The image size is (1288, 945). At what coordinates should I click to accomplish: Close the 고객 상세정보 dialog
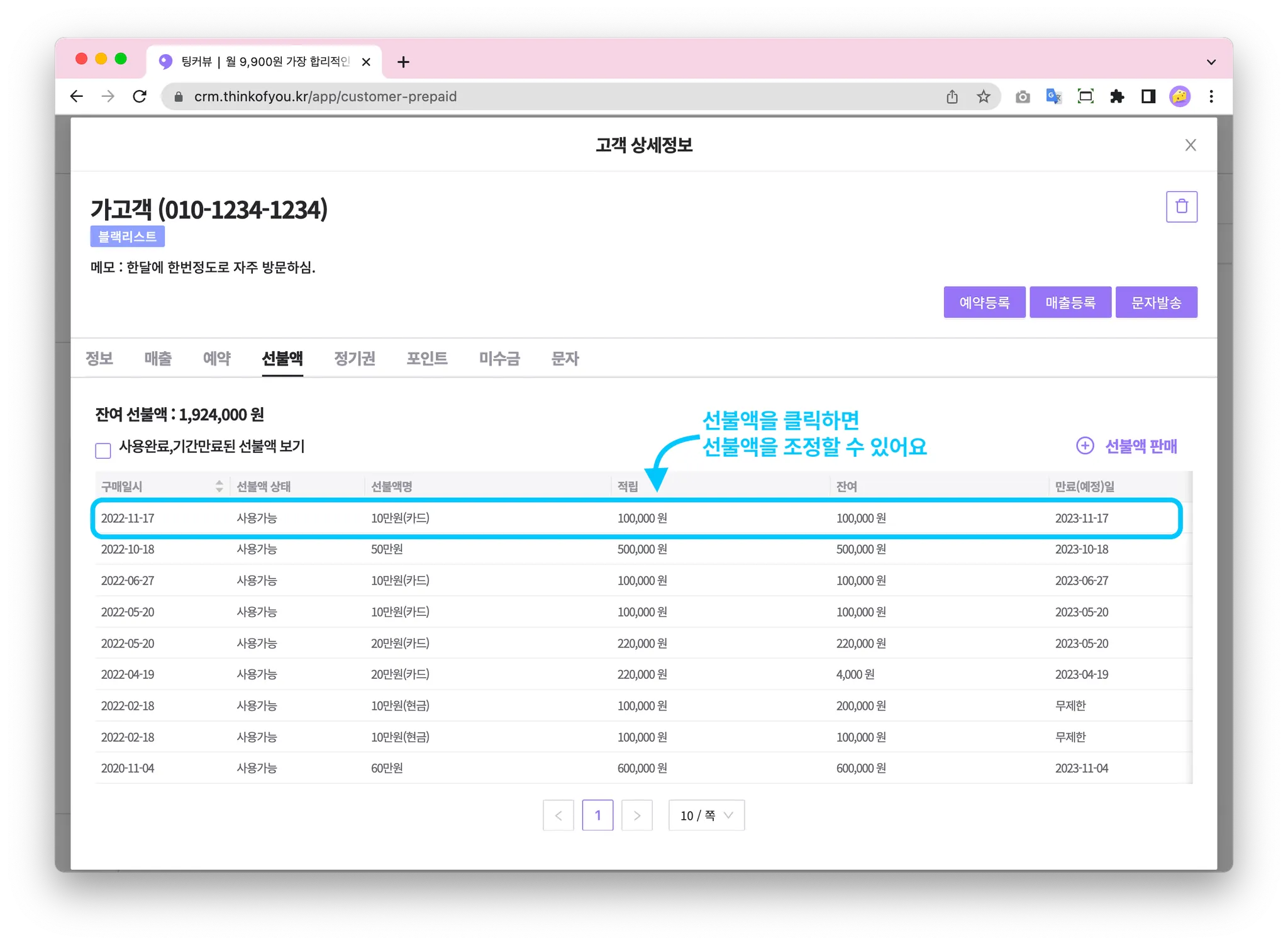coord(1190,145)
